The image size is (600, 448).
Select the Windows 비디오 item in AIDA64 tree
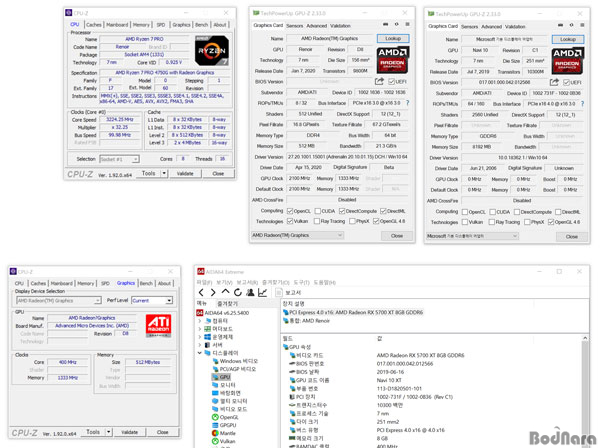(x=235, y=361)
